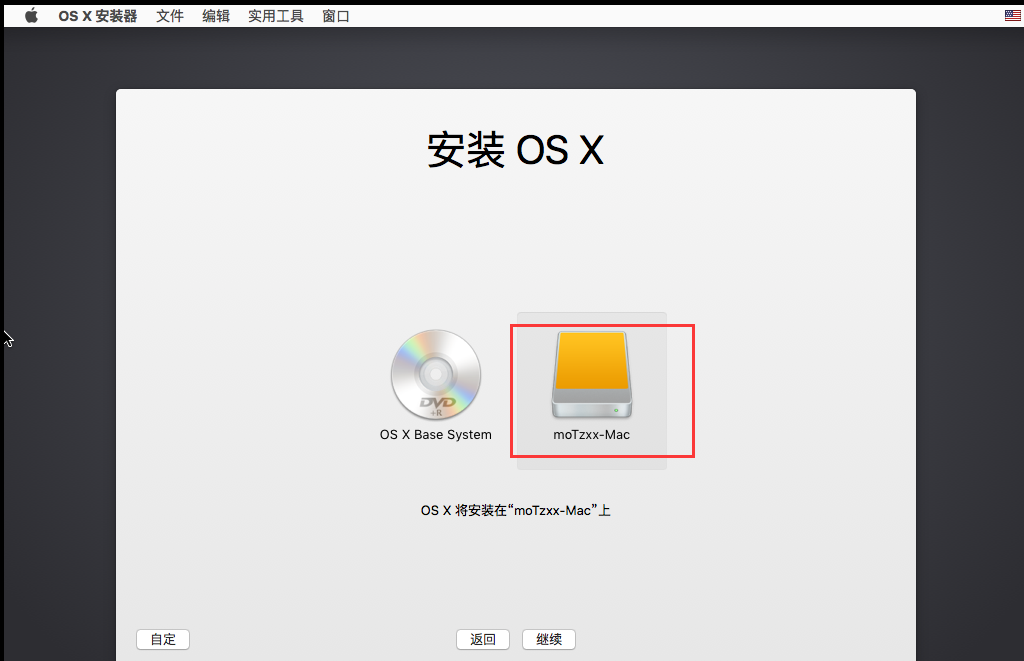Click the moTzxx-Mac disk label
The image size is (1024, 661).
point(592,434)
